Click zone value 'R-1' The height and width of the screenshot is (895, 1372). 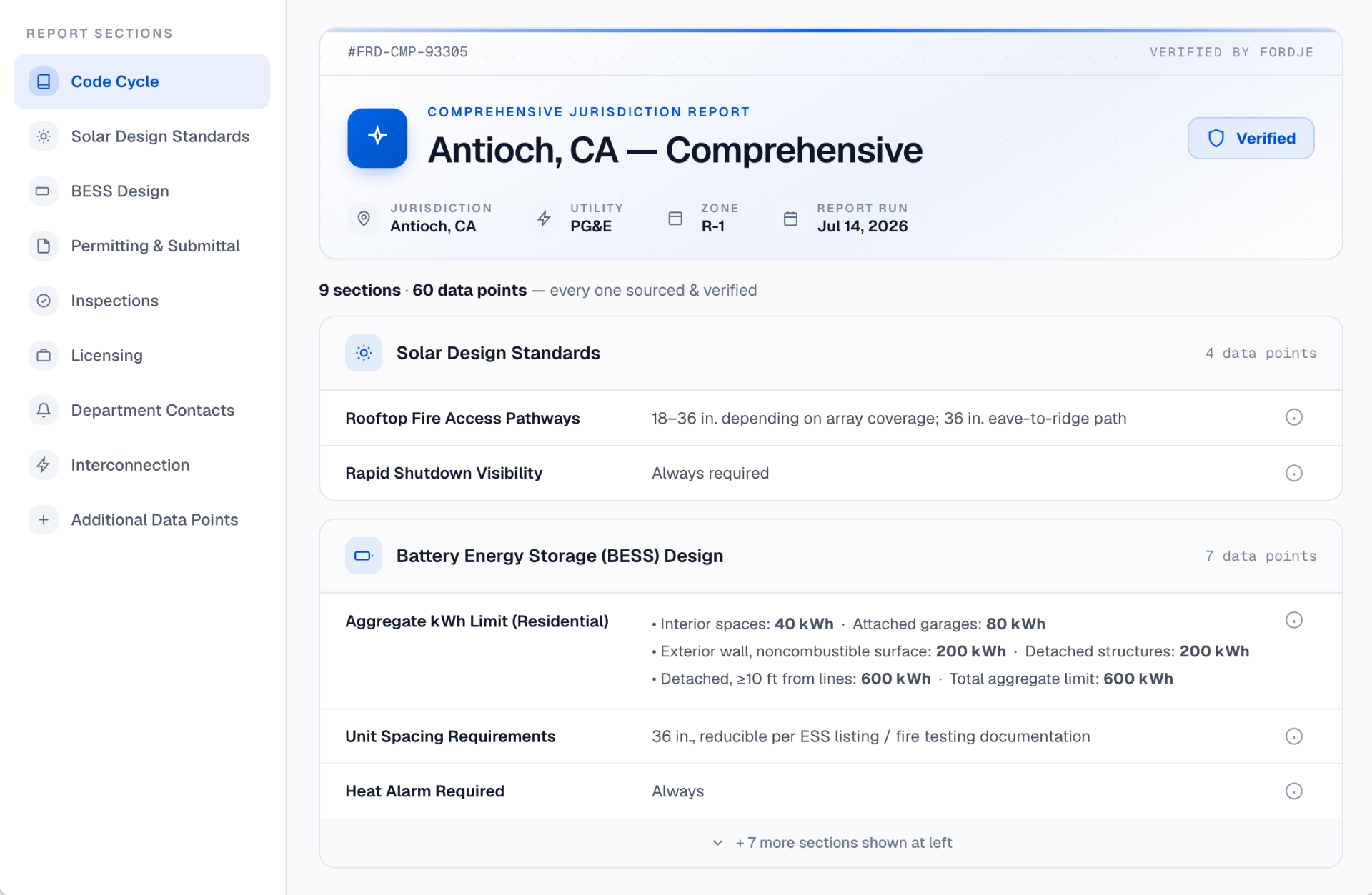(712, 226)
